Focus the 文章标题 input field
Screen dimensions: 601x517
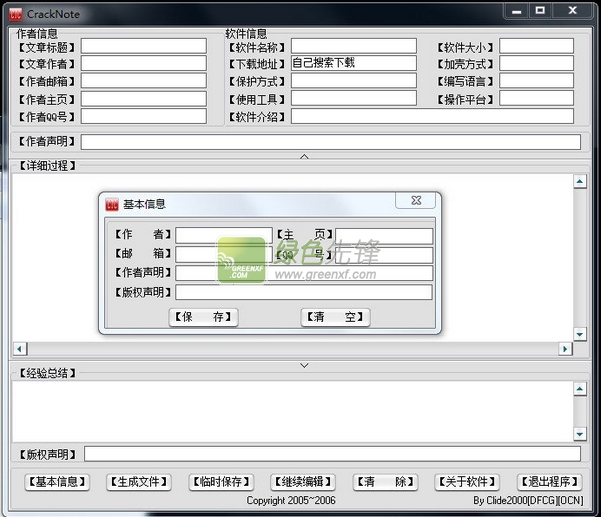[x=144, y=46]
